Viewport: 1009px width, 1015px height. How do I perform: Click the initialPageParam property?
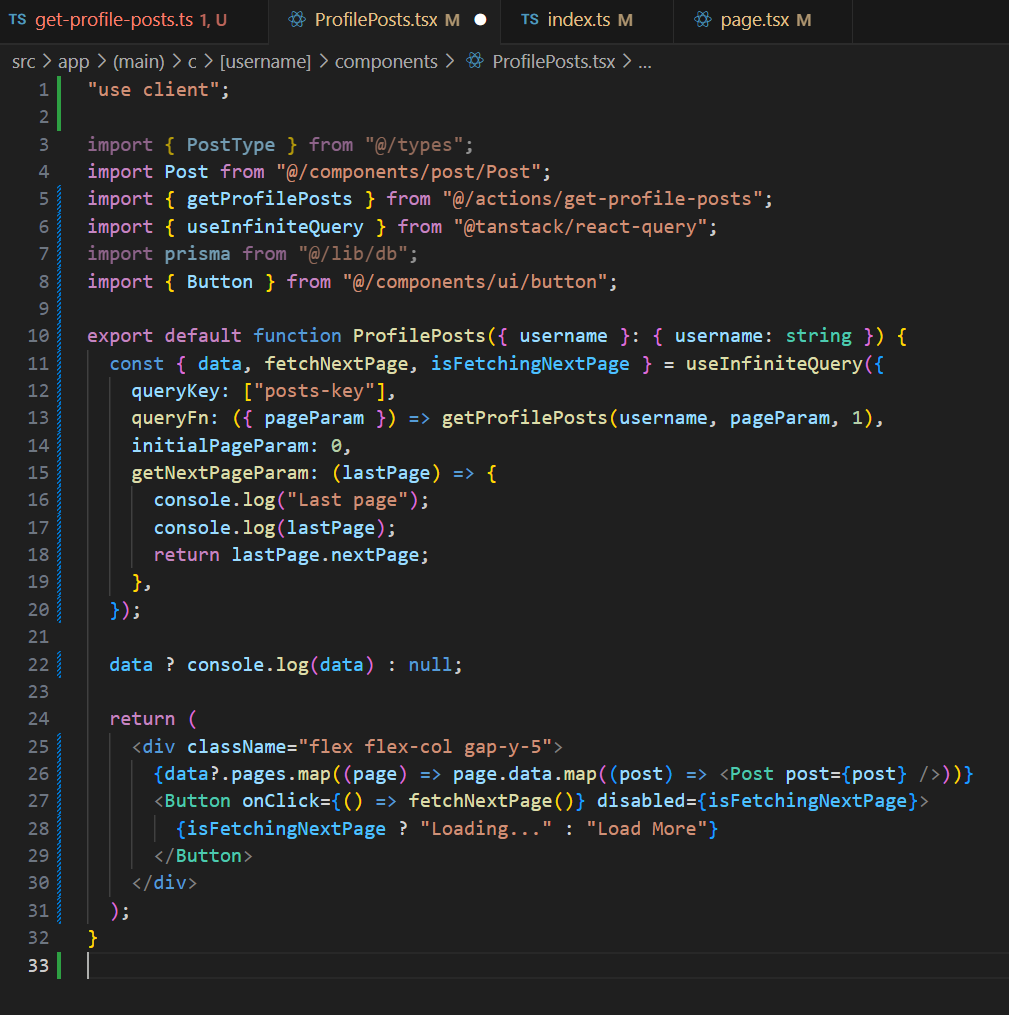coord(219,445)
